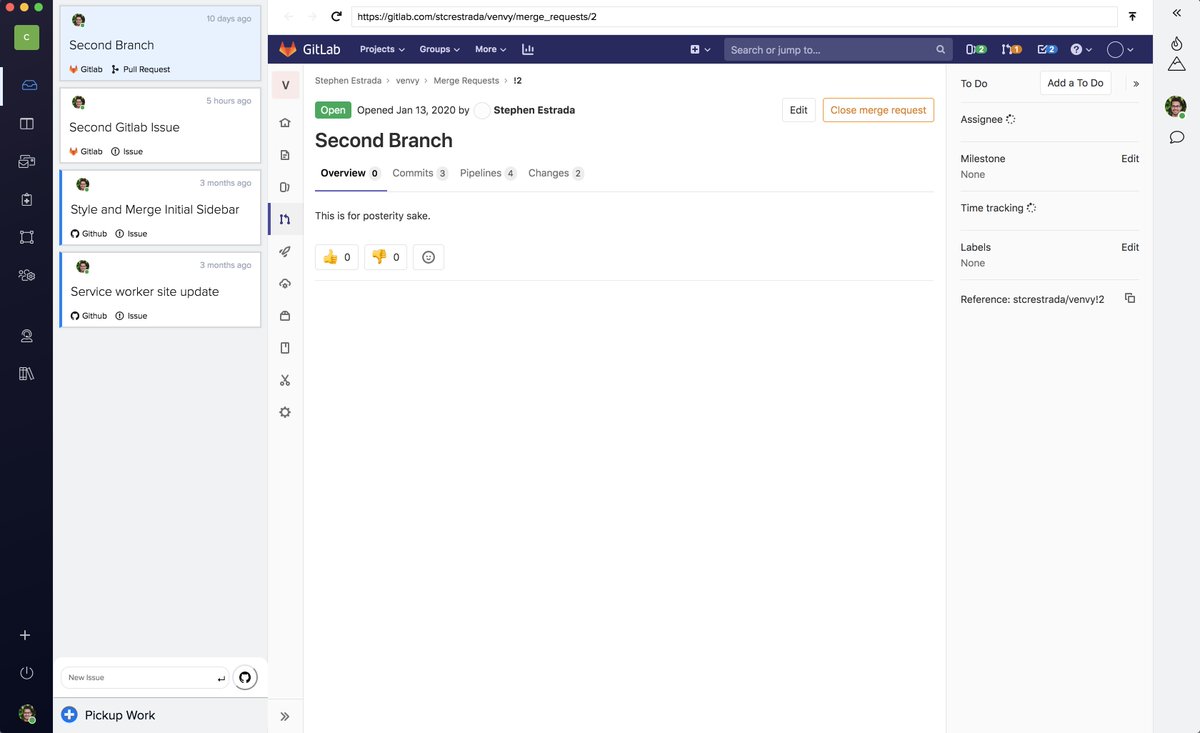The width and height of the screenshot is (1200, 733).
Task: Click the GitHub icon next to New Issue
Action: (245, 678)
